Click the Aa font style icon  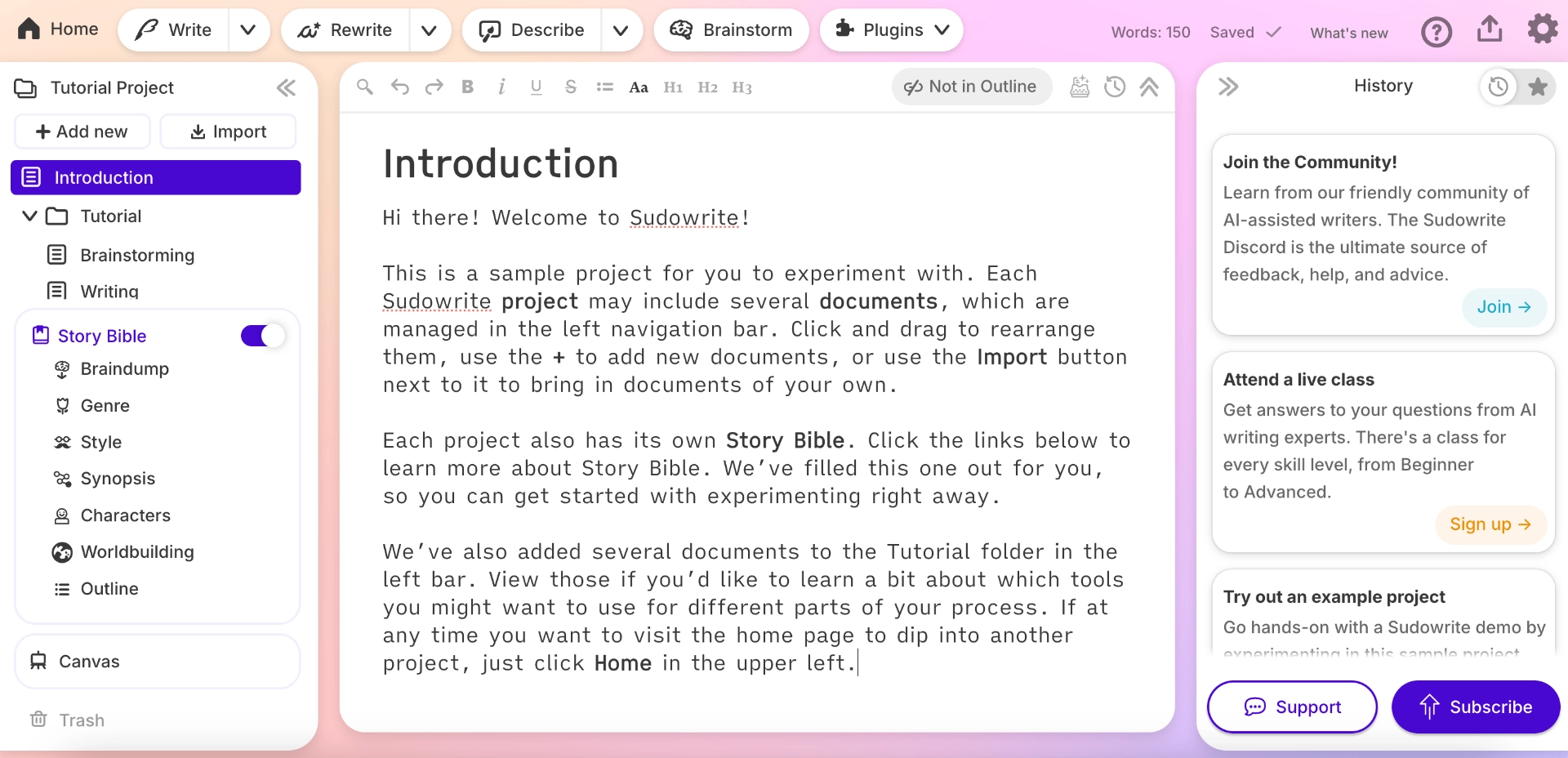click(x=639, y=87)
